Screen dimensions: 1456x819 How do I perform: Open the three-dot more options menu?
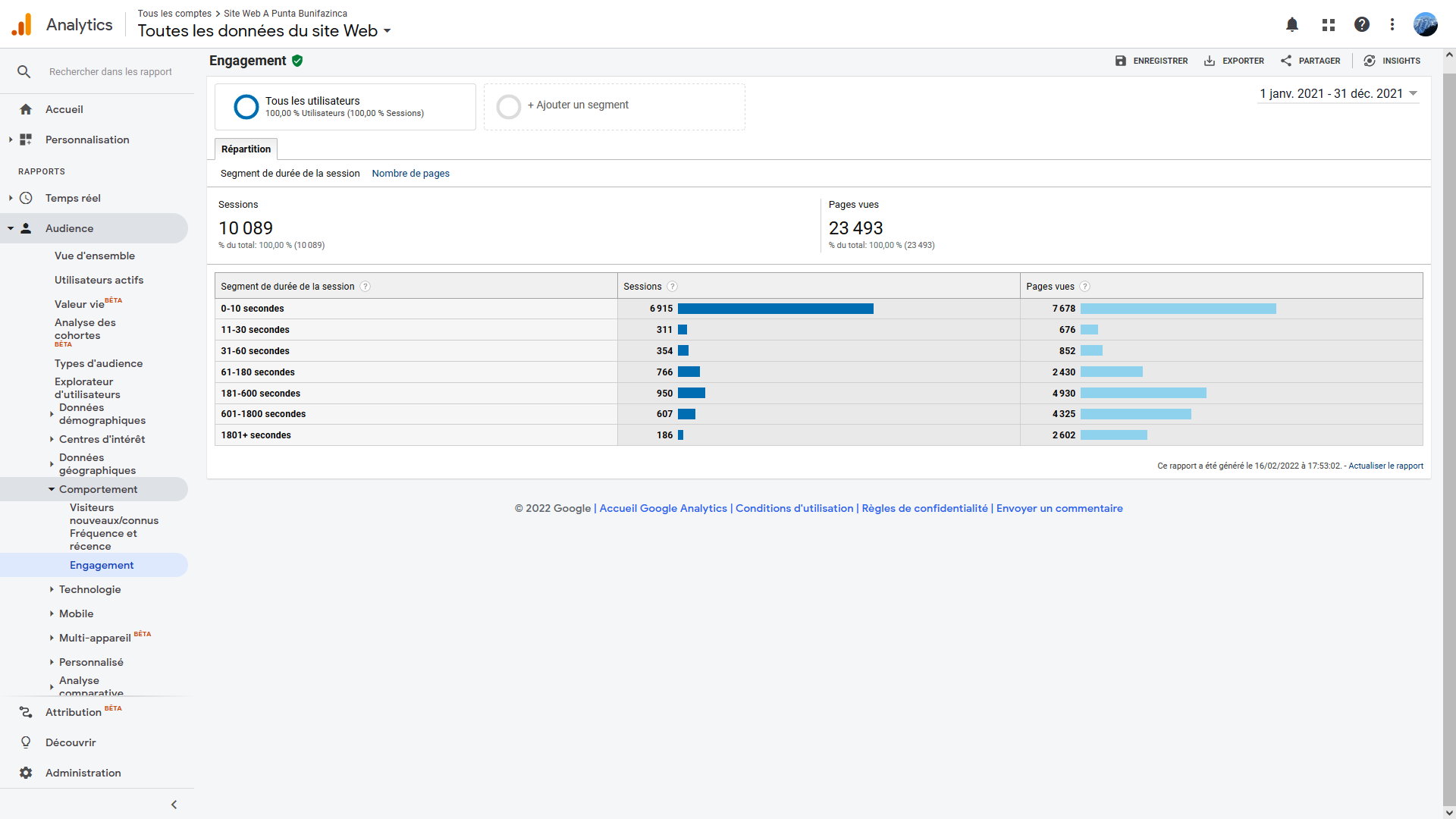[1392, 24]
